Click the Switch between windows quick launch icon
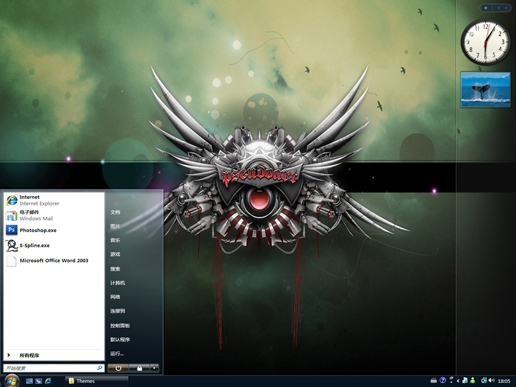The height and width of the screenshot is (387, 516). click(39, 381)
